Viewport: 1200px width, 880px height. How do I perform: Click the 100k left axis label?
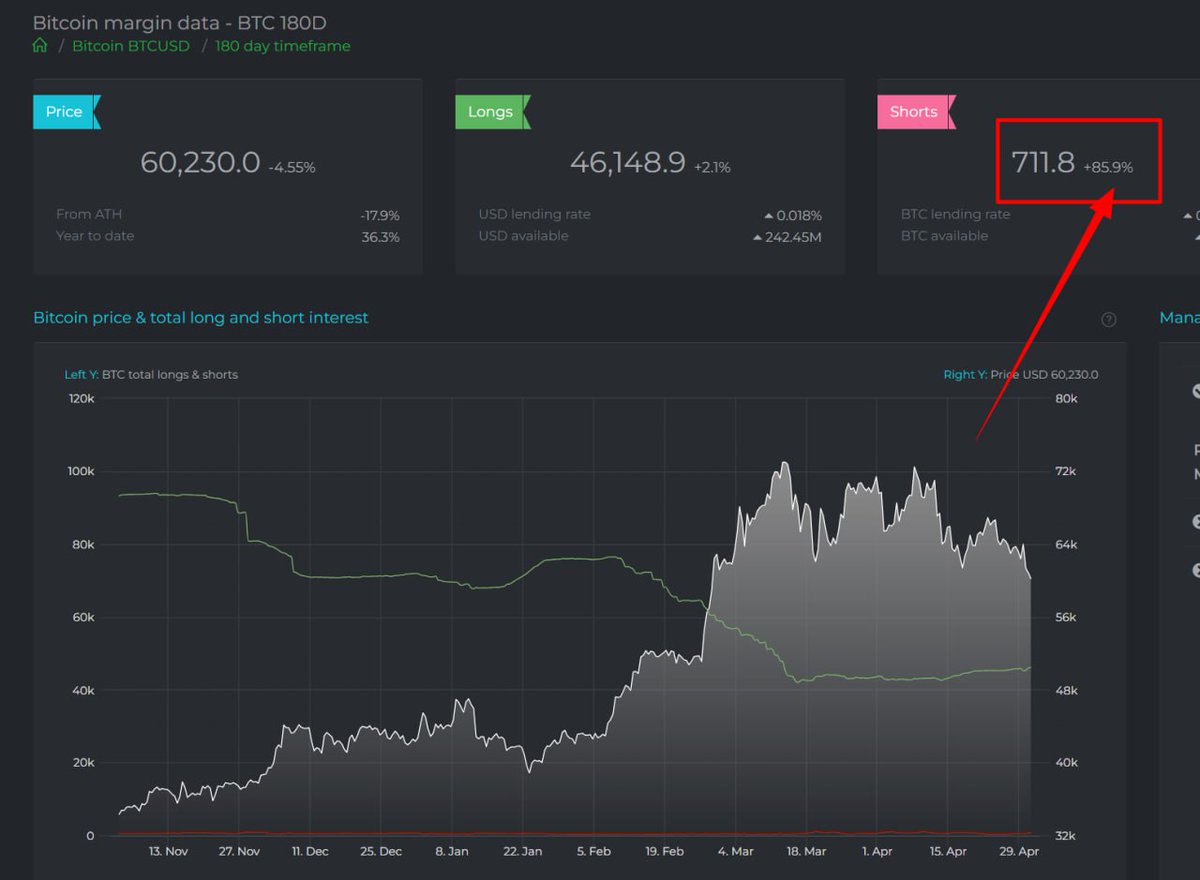(x=80, y=472)
